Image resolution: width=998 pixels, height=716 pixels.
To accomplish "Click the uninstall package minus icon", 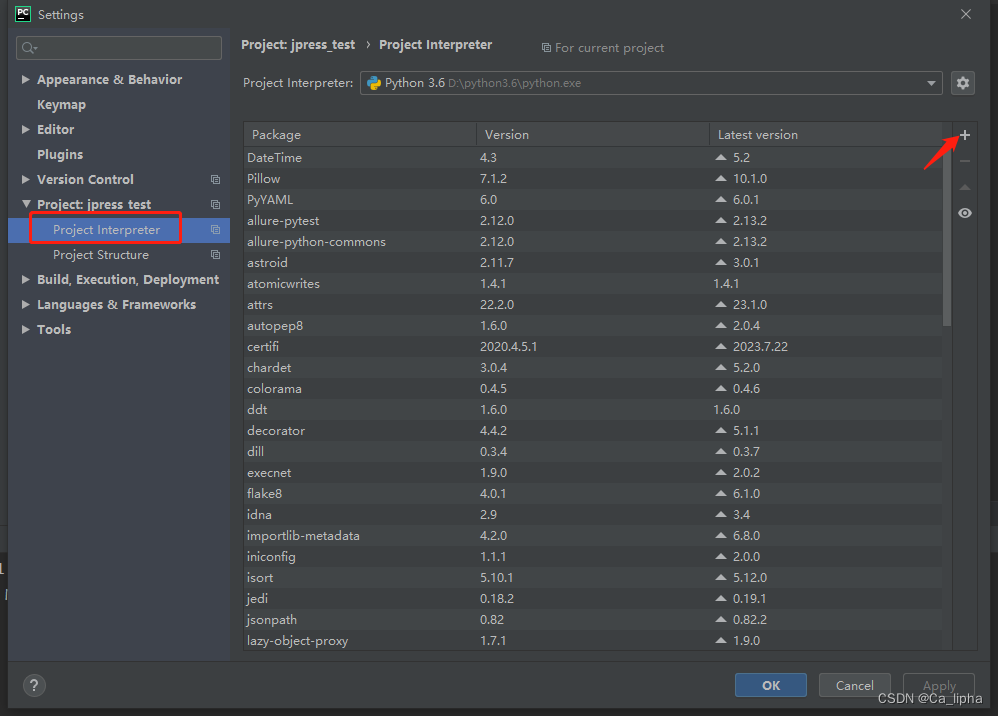I will [965, 161].
